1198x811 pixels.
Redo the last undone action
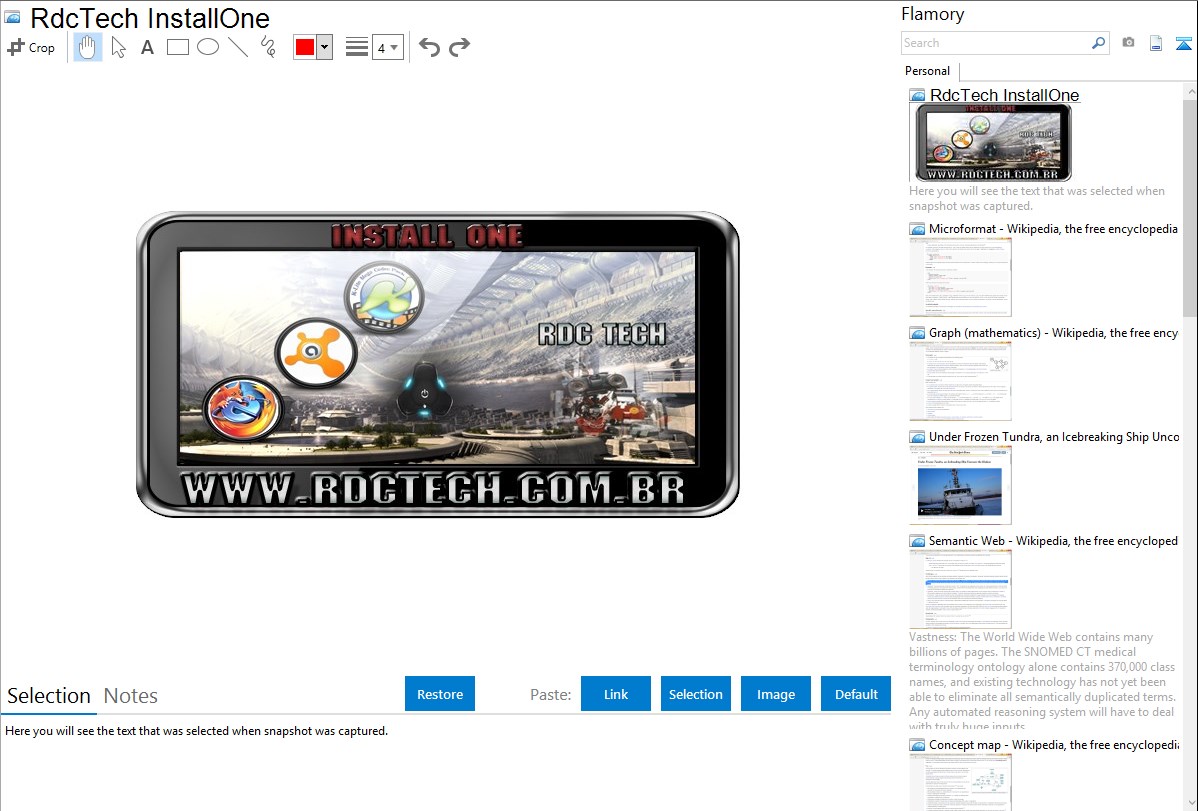point(459,47)
